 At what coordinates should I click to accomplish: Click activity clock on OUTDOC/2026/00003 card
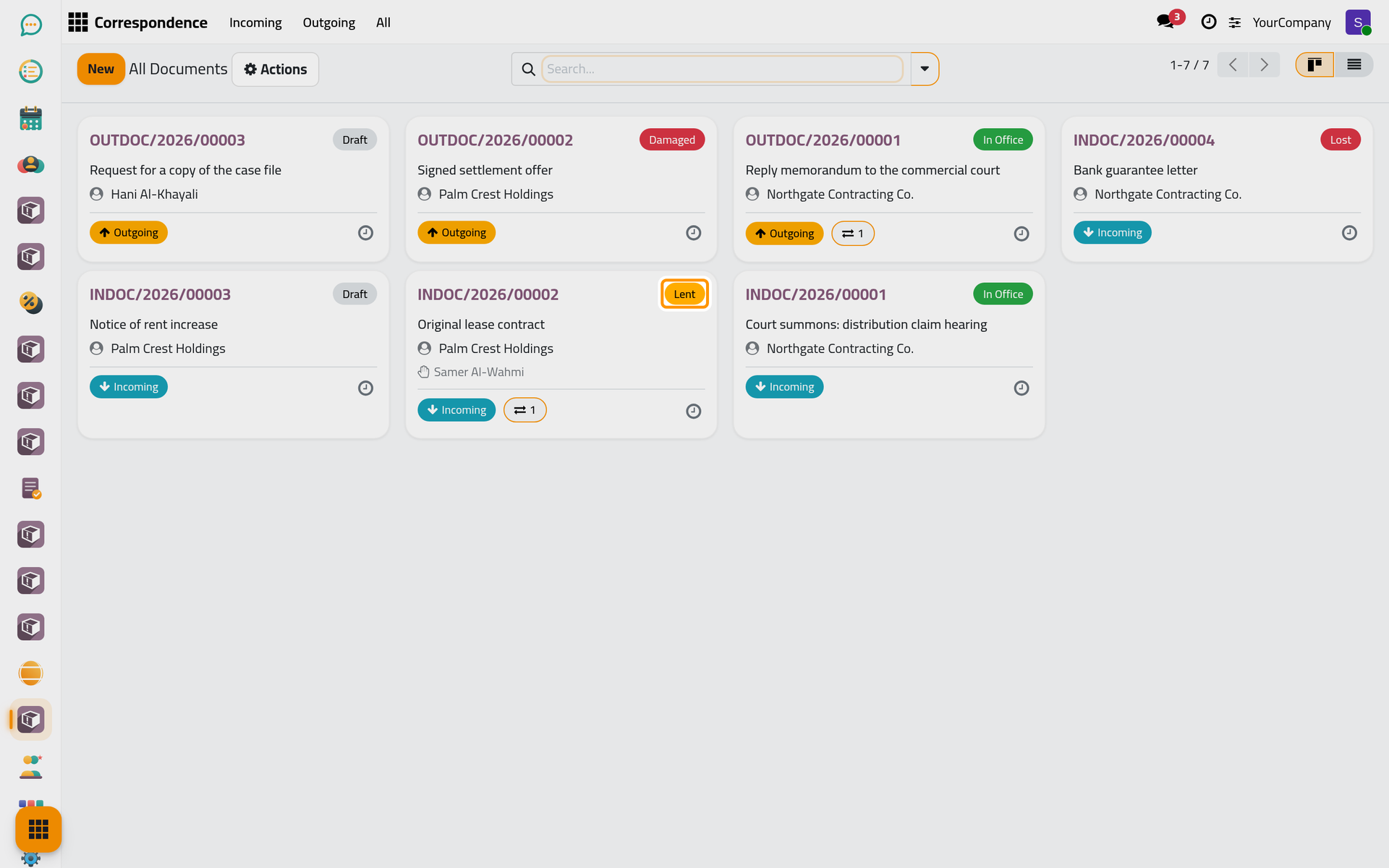pyautogui.click(x=365, y=233)
